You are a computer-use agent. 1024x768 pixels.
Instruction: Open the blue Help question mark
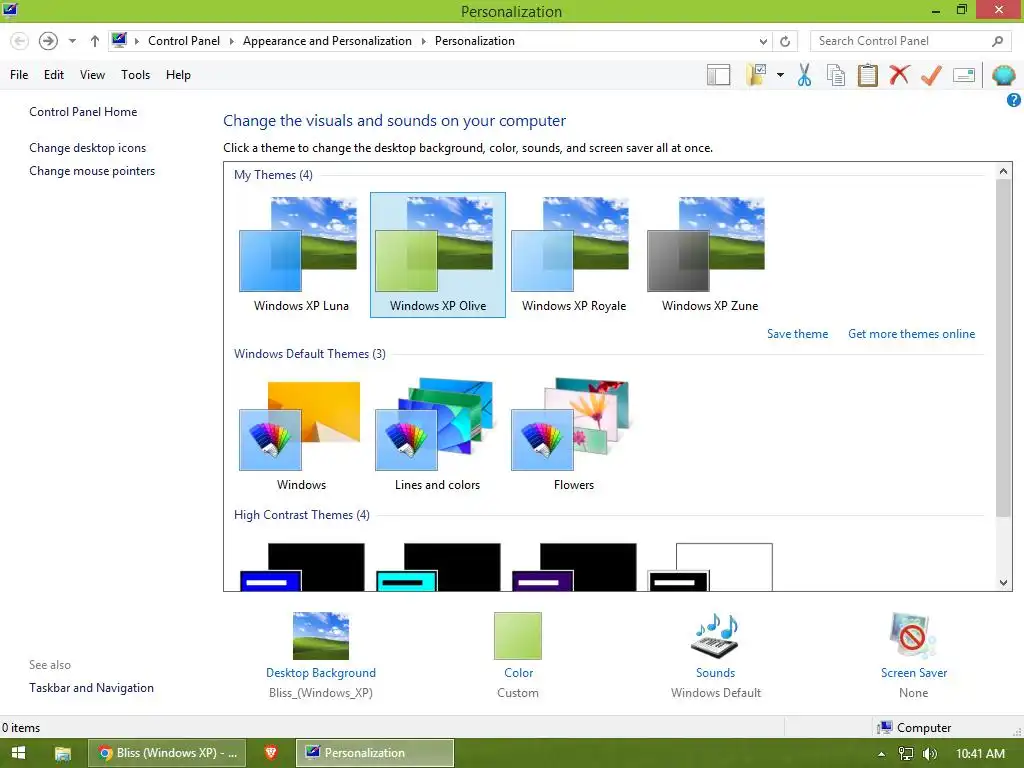pos(1014,100)
